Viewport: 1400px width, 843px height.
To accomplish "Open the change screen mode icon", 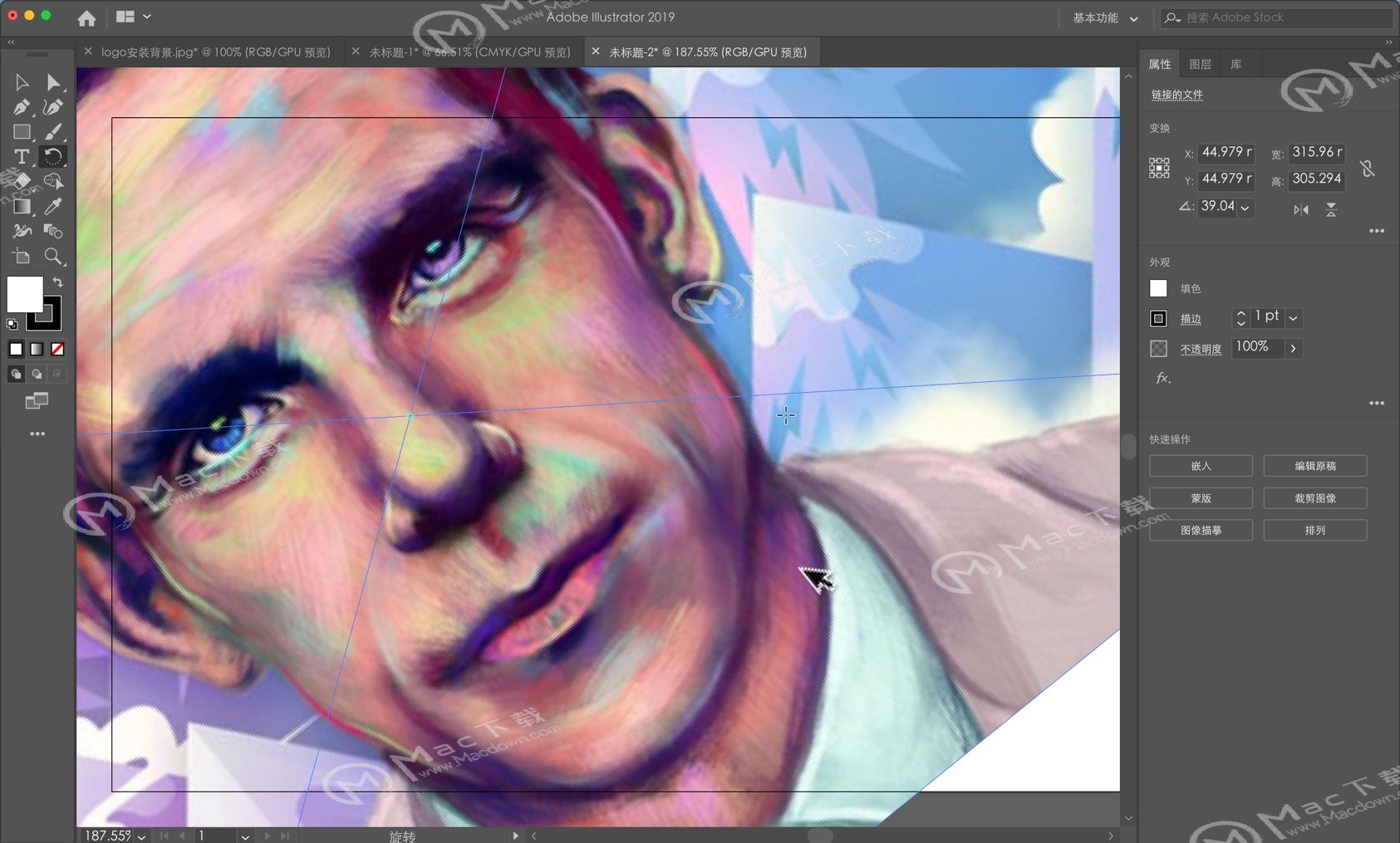I will (37, 401).
